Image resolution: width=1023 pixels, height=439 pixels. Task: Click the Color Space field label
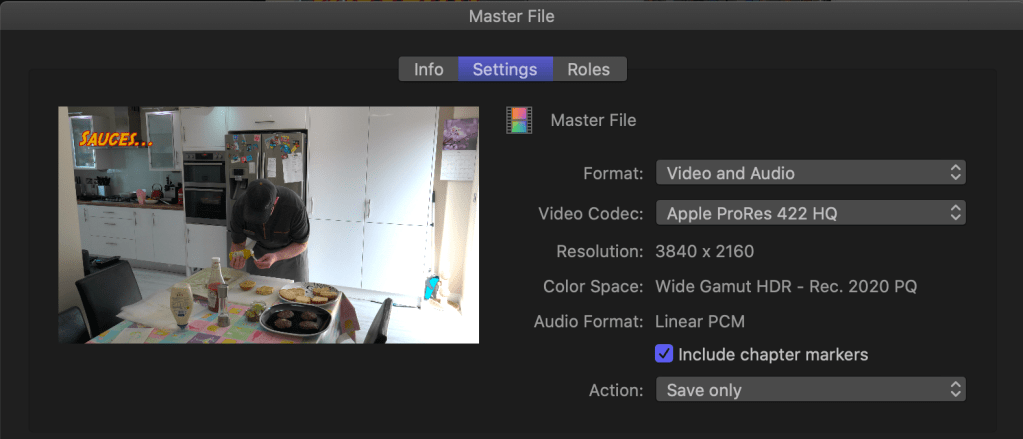(x=592, y=287)
